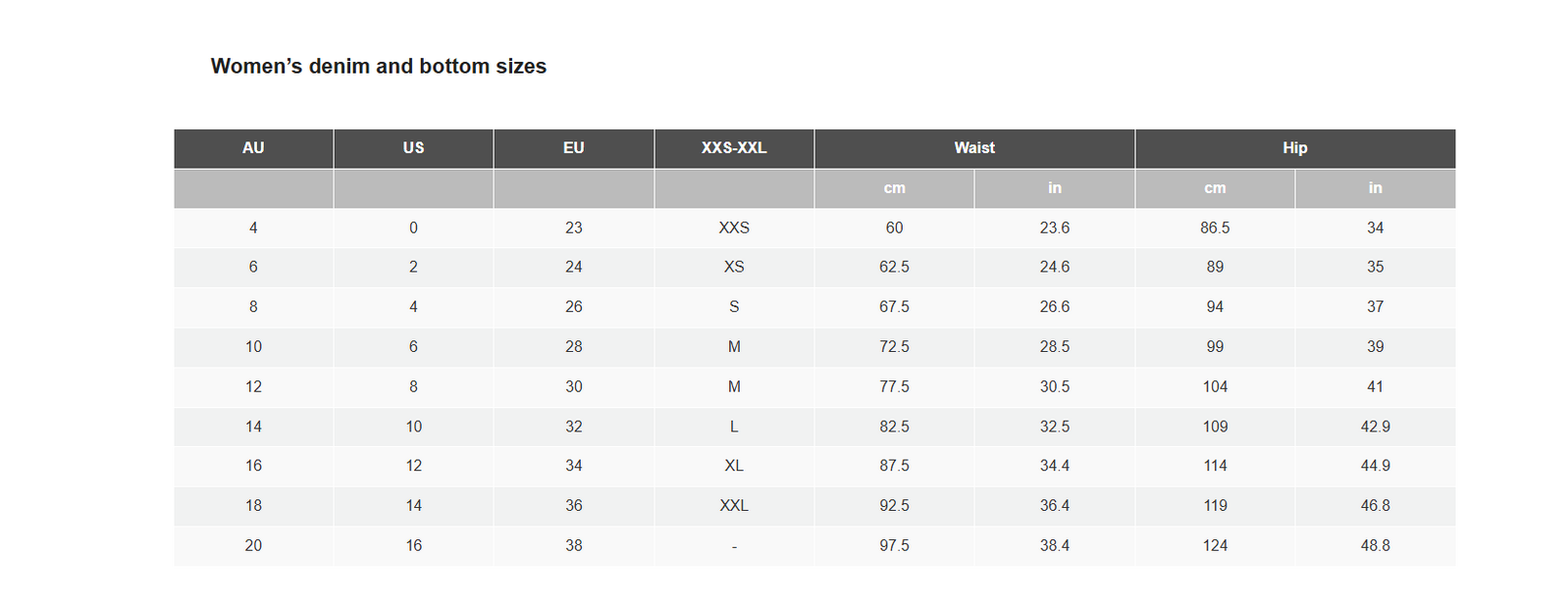This screenshot has height=605, width=1568.
Task: Click the AU column header
Action: point(253,148)
